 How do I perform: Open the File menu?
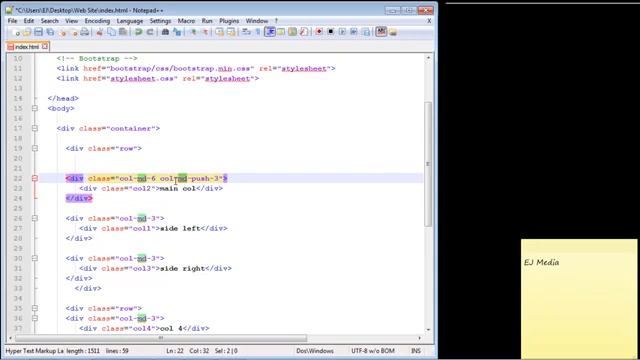point(12,21)
